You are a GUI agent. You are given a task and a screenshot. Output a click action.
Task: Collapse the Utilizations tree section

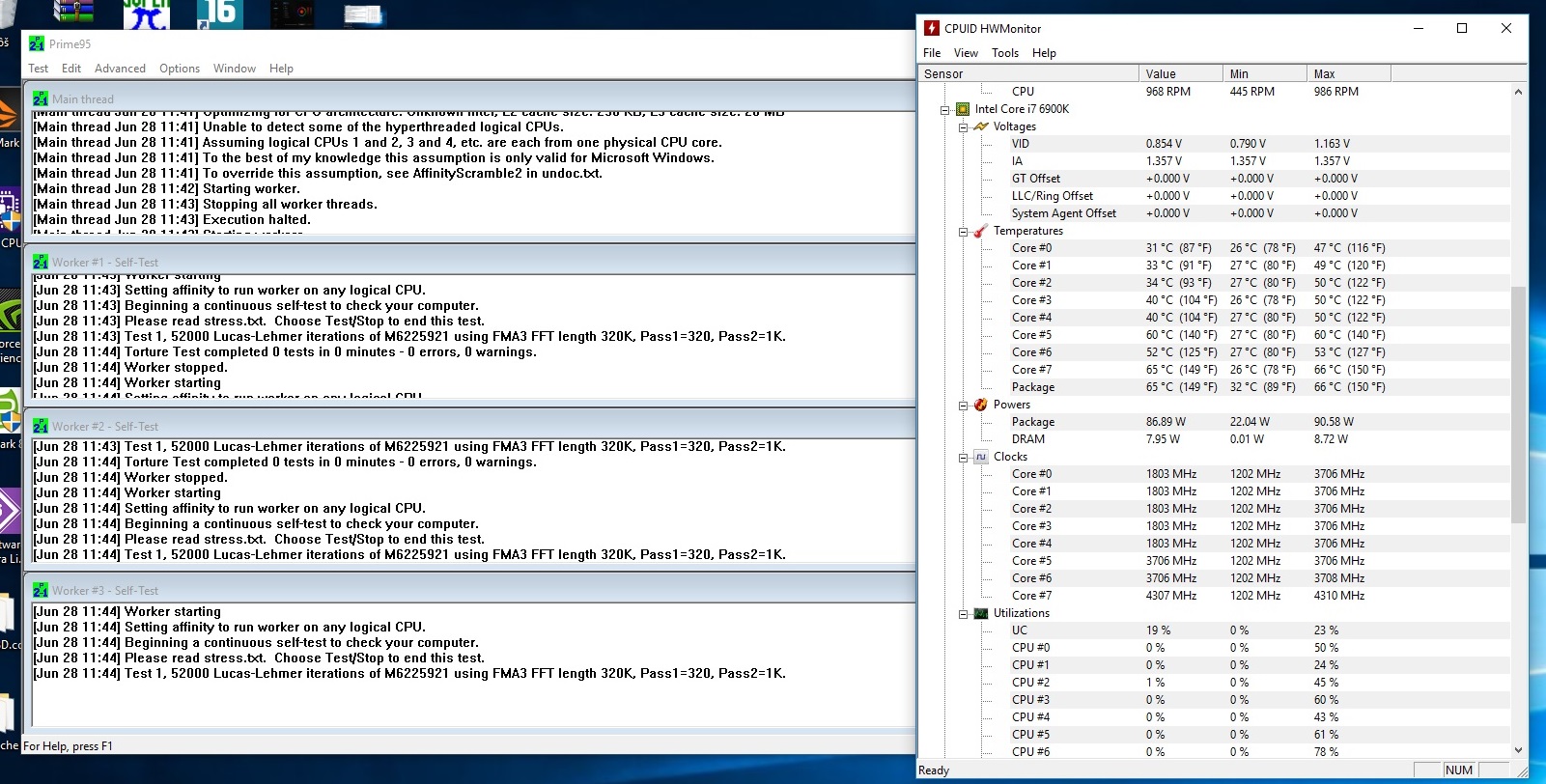pyautogui.click(x=963, y=613)
